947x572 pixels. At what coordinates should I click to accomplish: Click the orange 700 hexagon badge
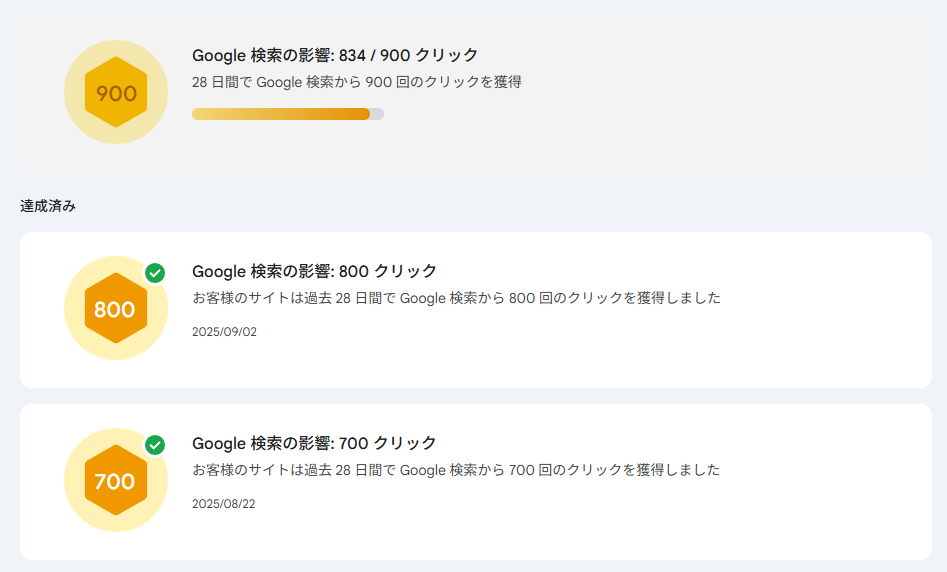[x=116, y=481]
